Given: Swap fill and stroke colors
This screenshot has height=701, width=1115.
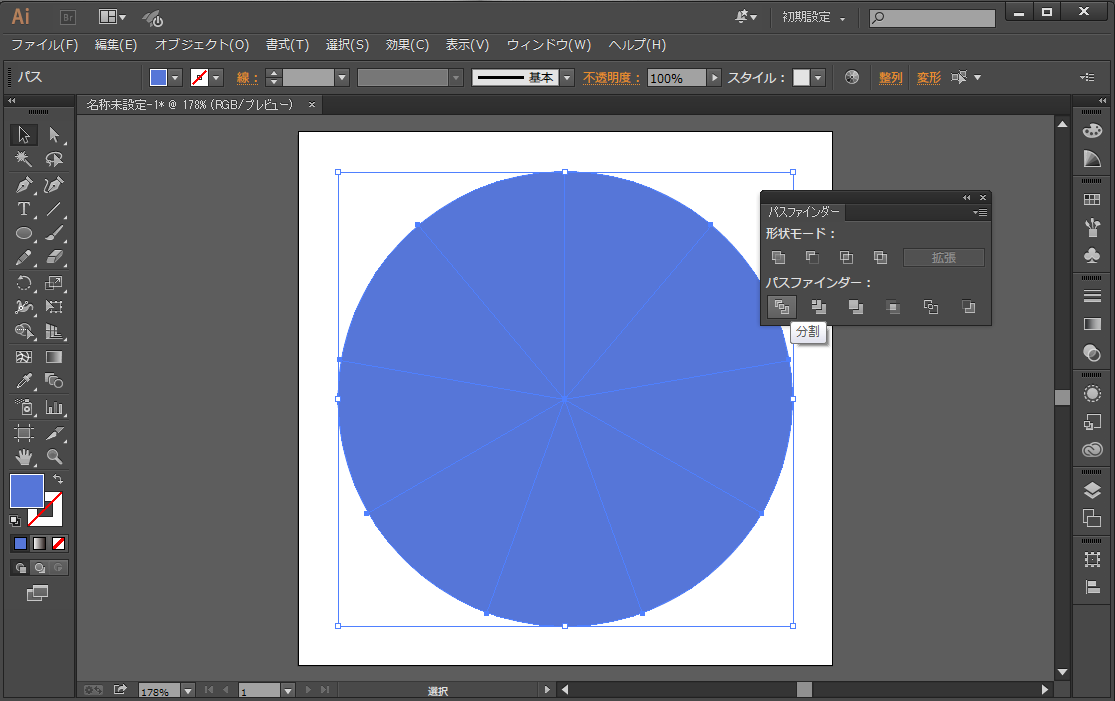Looking at the screenshot, I should (x=58, y=480).
